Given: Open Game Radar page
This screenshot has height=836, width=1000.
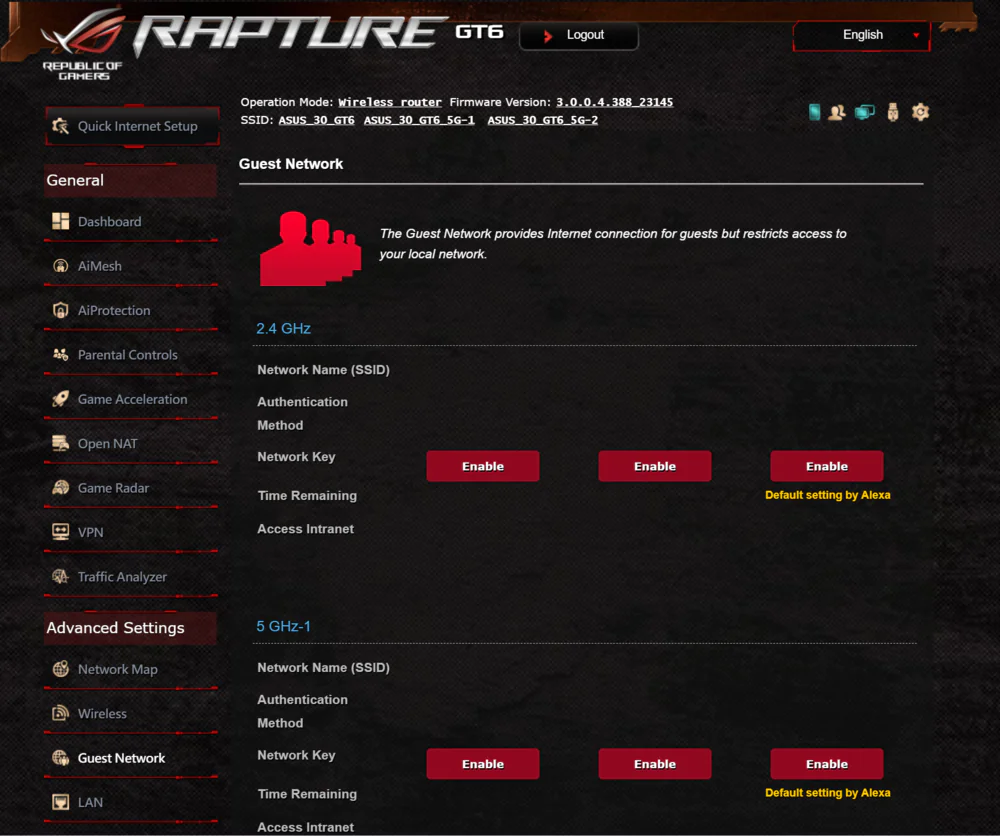Looking at the screenshot, I should pyautogui.click(x=131, y=488).
